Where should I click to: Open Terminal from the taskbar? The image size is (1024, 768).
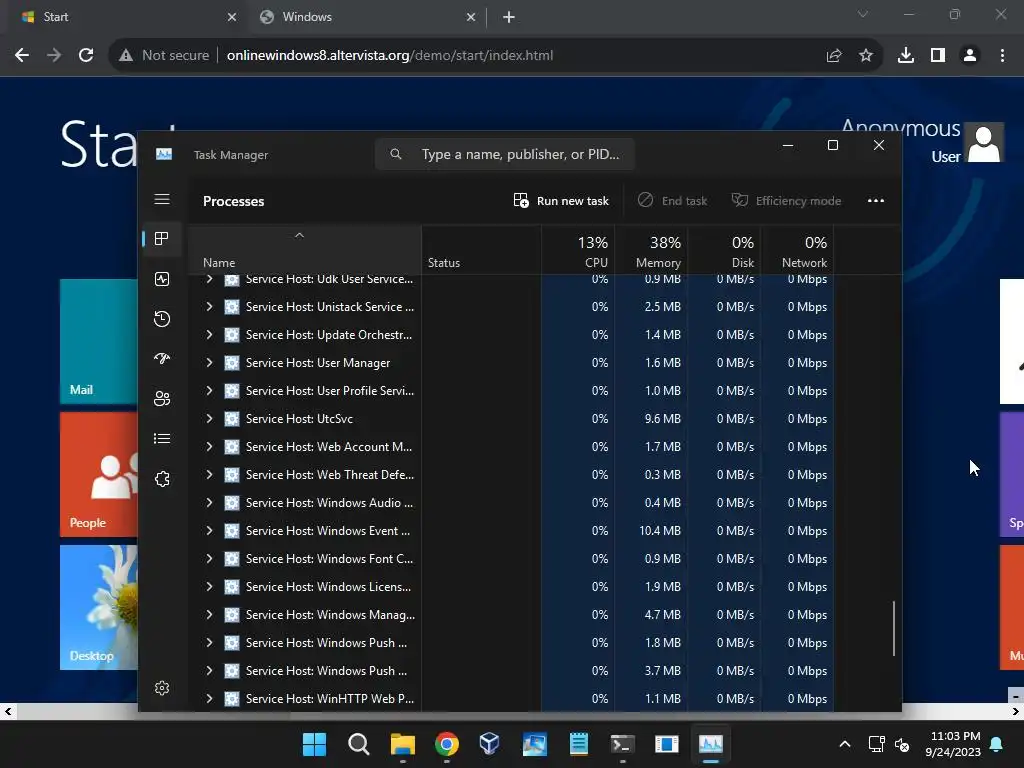pyautogui.click(x=622, y=744)
